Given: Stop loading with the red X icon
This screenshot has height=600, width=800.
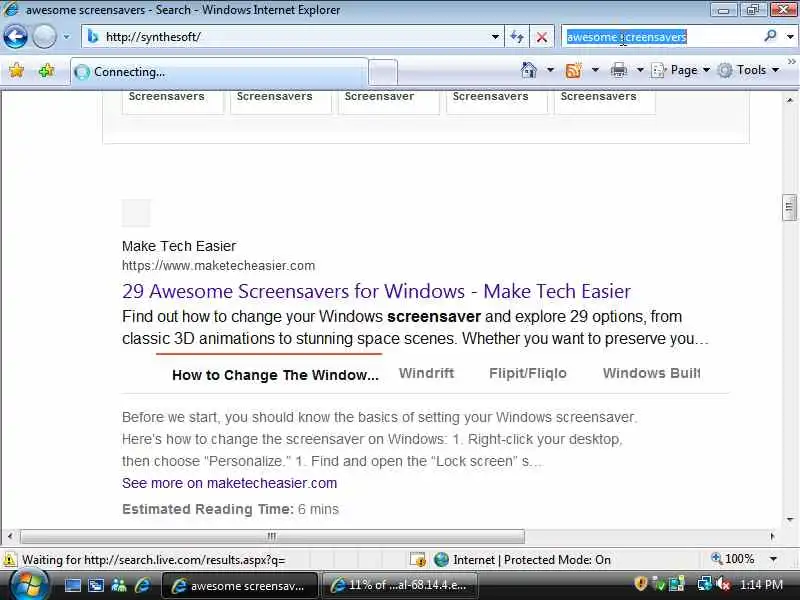Looking at the screenshot, I should (x=542, y=37).
